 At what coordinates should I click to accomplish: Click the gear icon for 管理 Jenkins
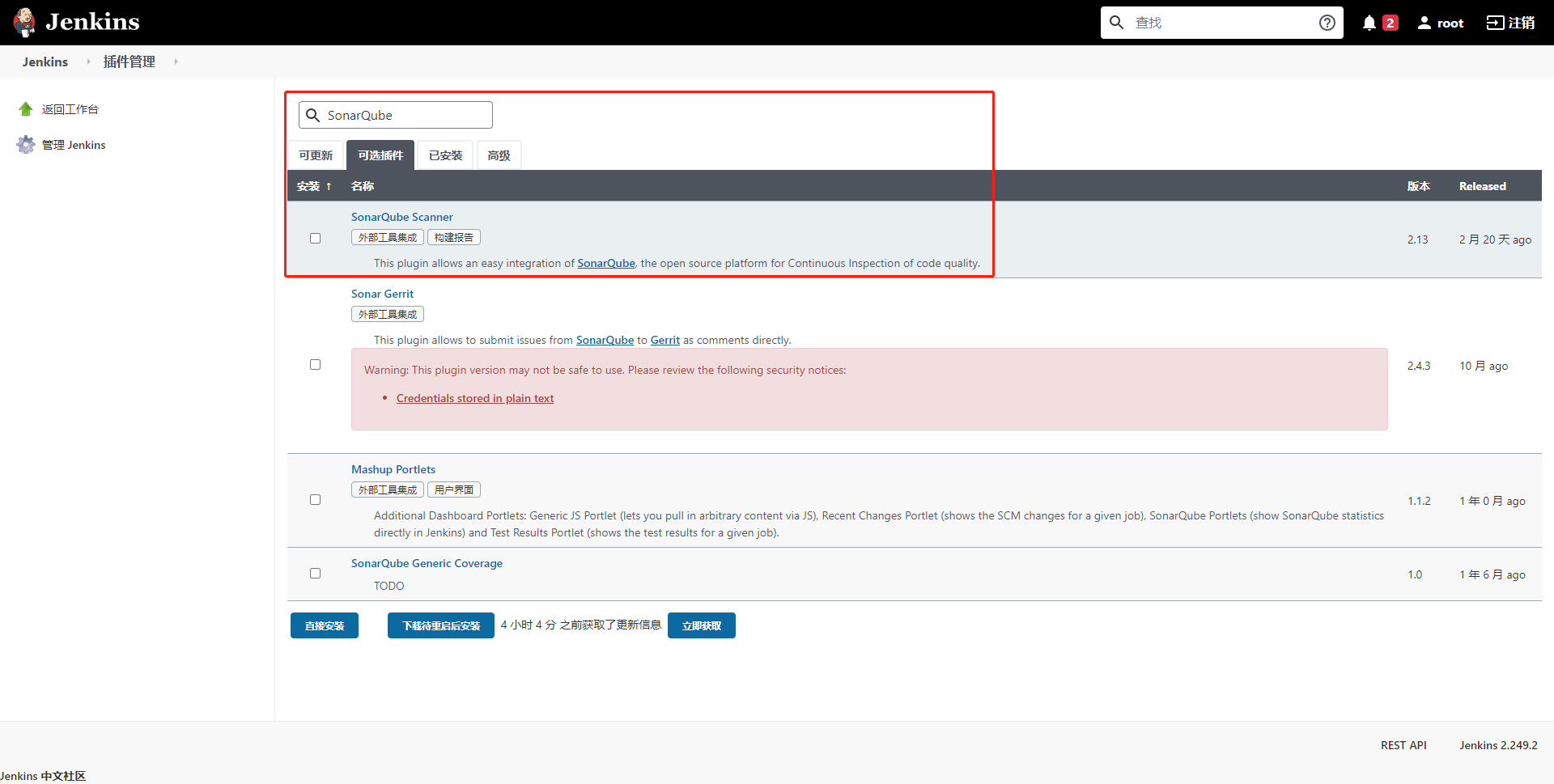click(26, 145)
